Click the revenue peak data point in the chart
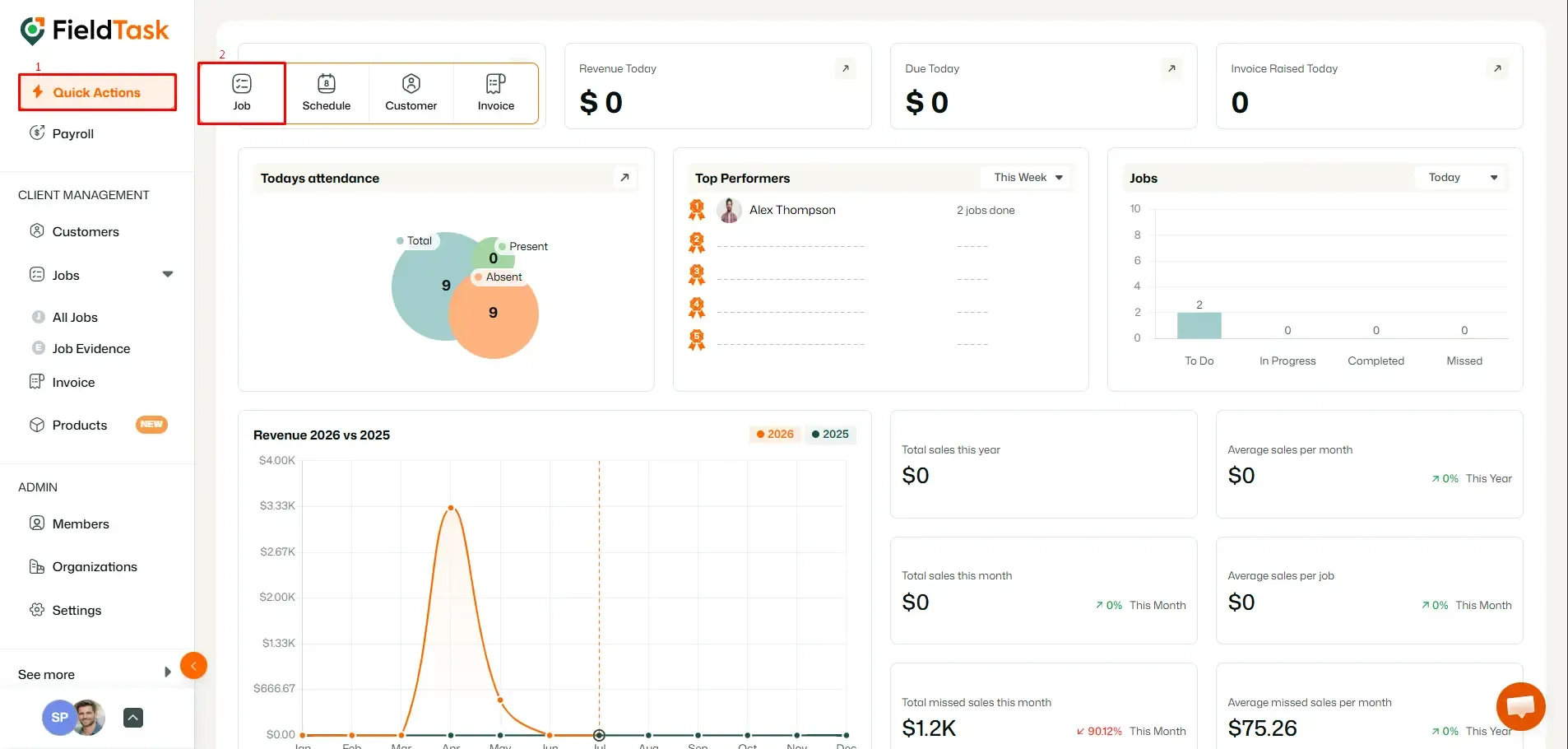 [451, 508]
